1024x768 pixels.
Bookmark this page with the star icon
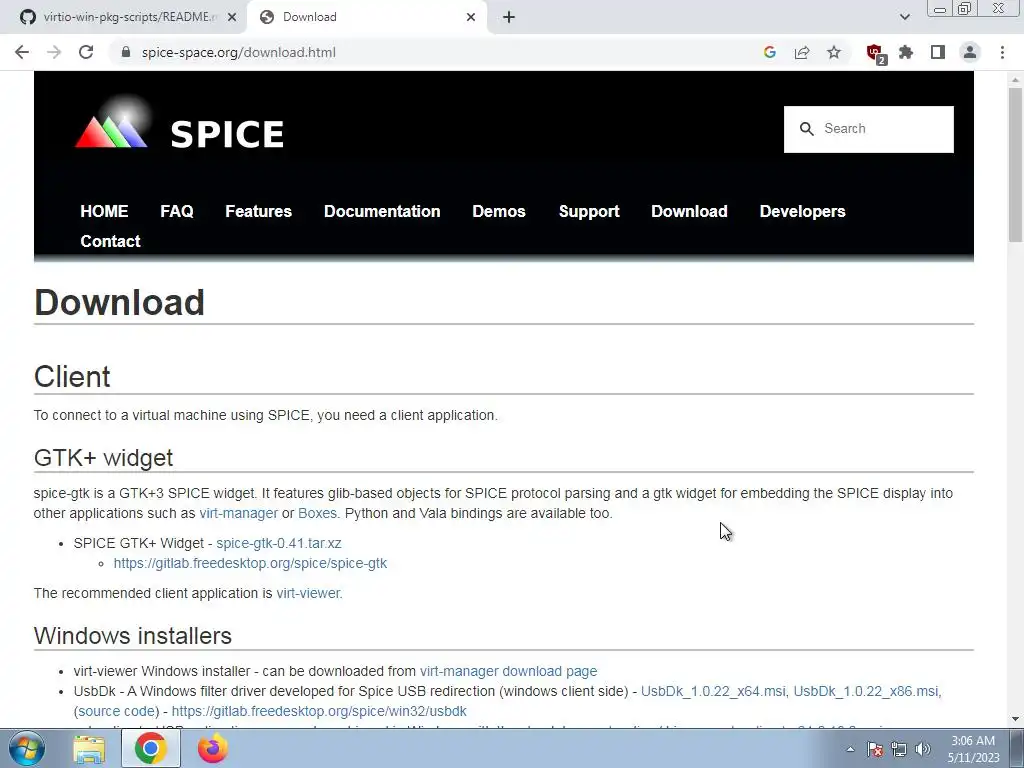[x=834, y=52]
